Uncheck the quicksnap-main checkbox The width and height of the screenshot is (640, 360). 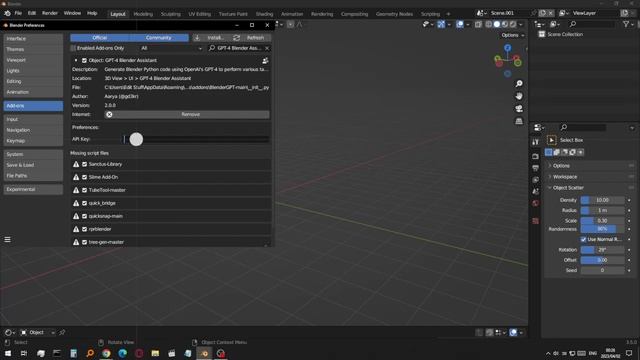coord(84,216)
